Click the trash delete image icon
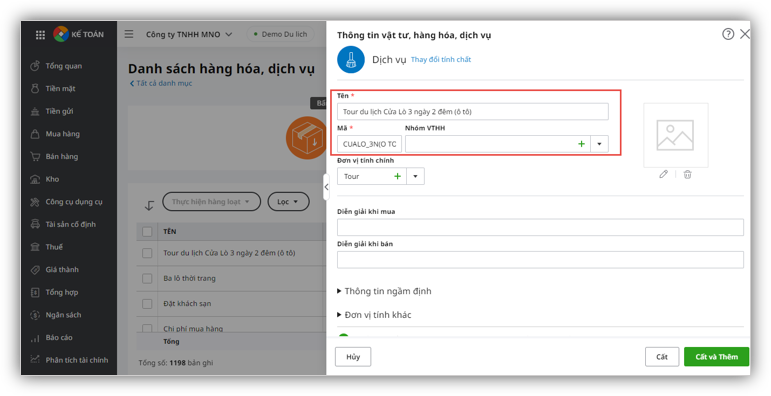Viewport: 771px width, 396px height. click(x=687, y=174)
